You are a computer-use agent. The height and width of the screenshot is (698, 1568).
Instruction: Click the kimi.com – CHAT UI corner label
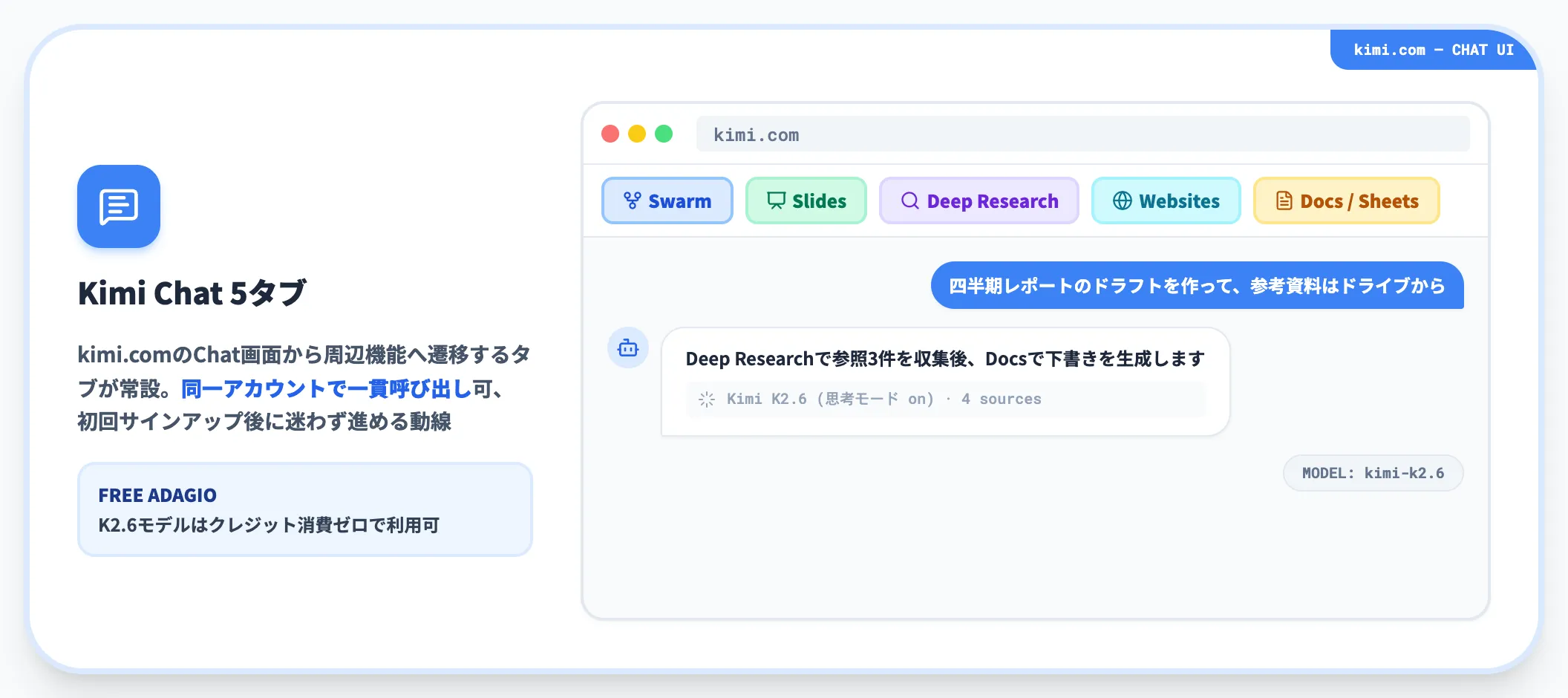click(1433, 50)
